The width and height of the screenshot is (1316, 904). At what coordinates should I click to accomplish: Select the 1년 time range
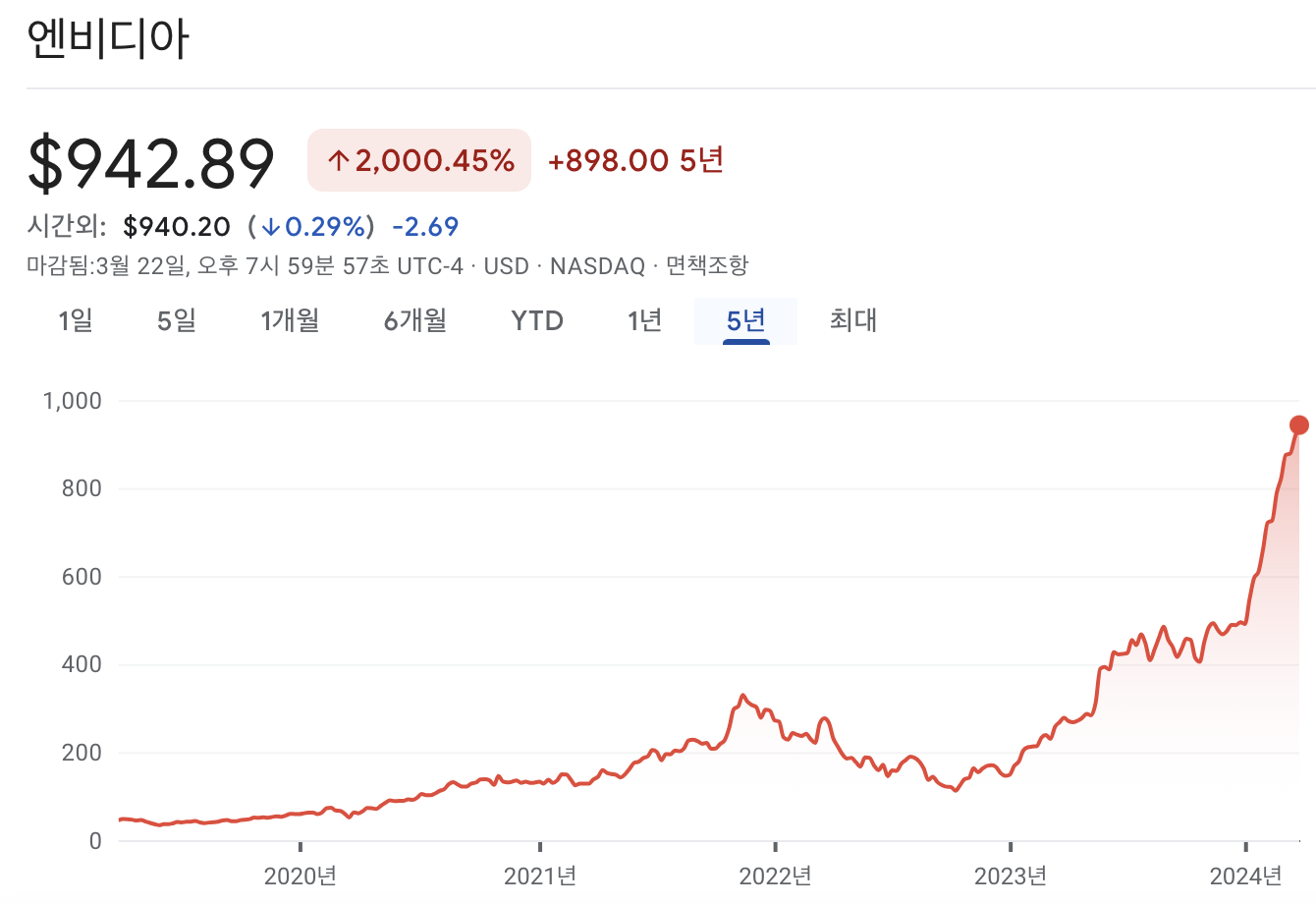[x=644, y=320]
